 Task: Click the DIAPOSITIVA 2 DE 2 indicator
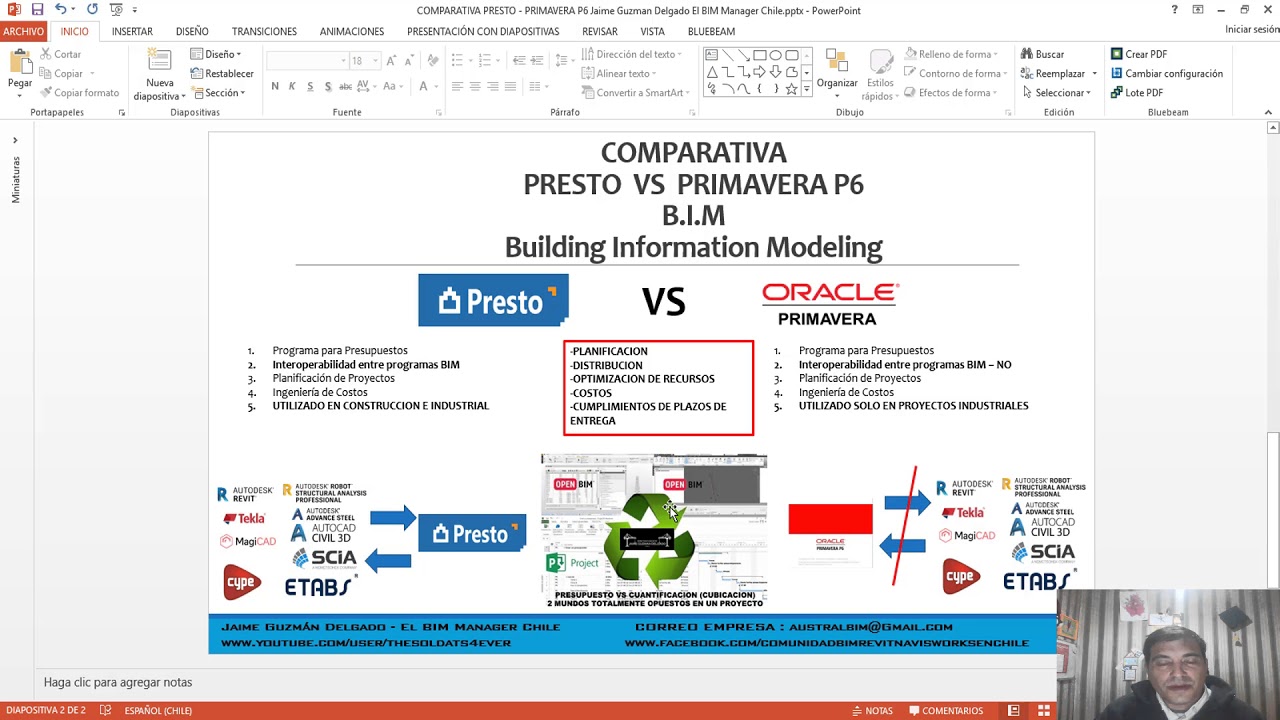pos(46,710)
